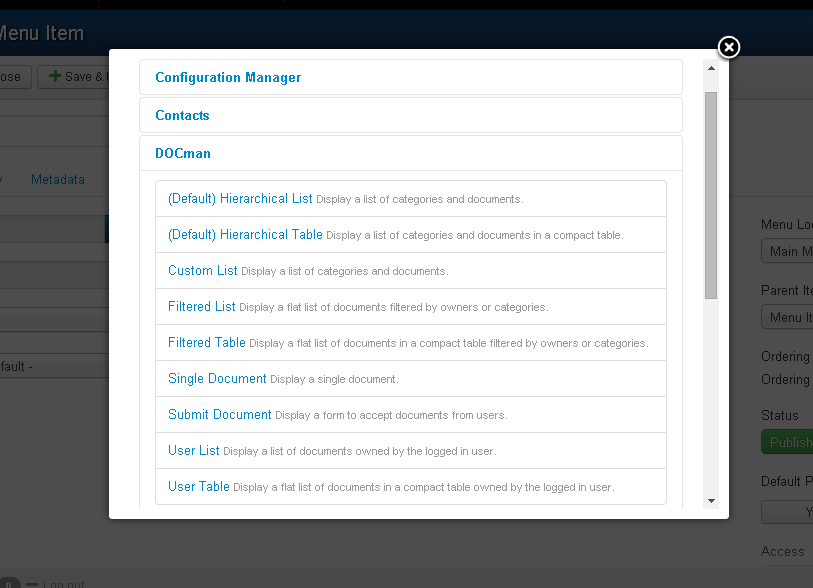The height and width of the screenshot is (588, 813).
Task: Expand the Configuration Manager section
Action: coord(228,77)
